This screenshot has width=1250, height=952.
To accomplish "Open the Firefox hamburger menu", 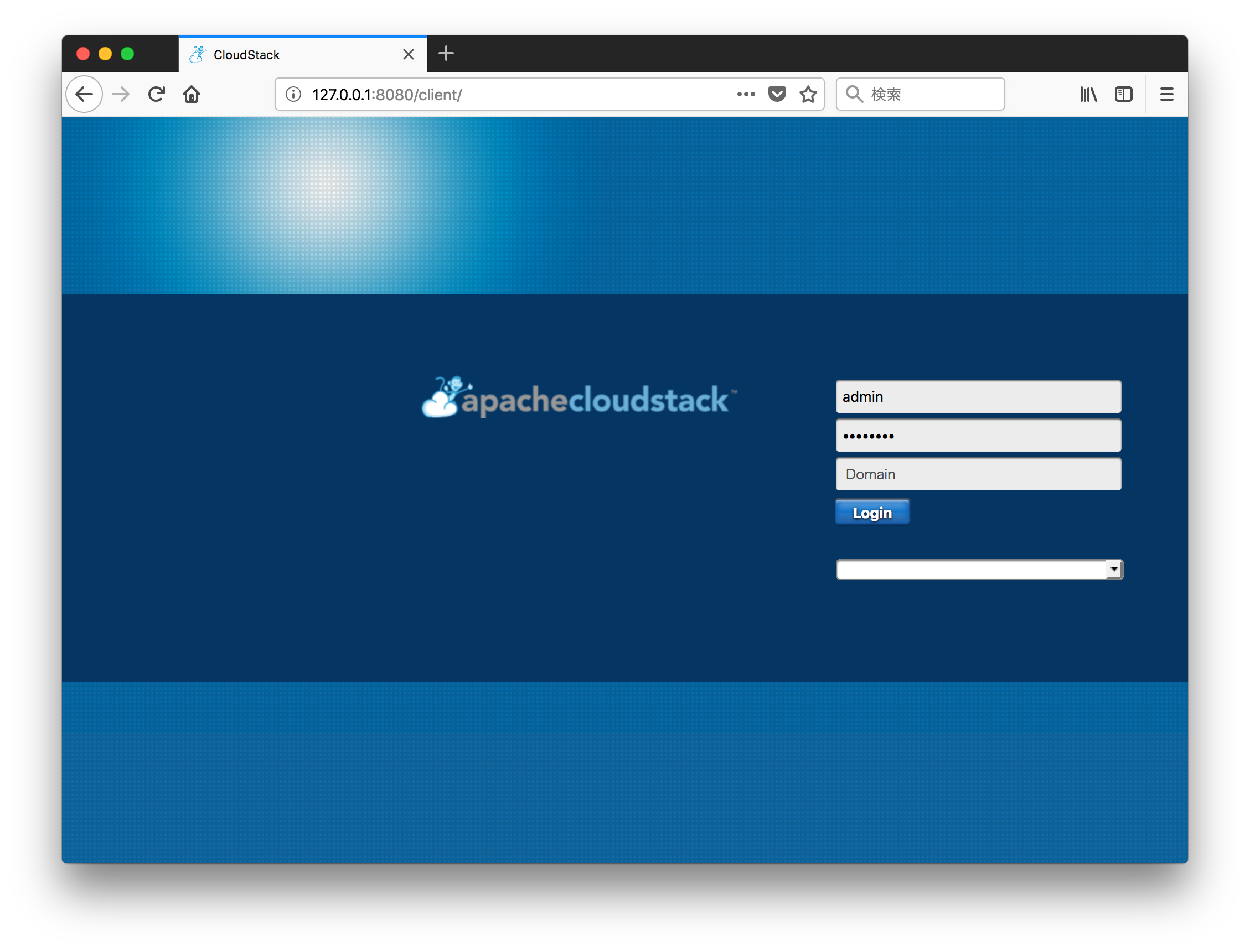I will (1166, 94).
